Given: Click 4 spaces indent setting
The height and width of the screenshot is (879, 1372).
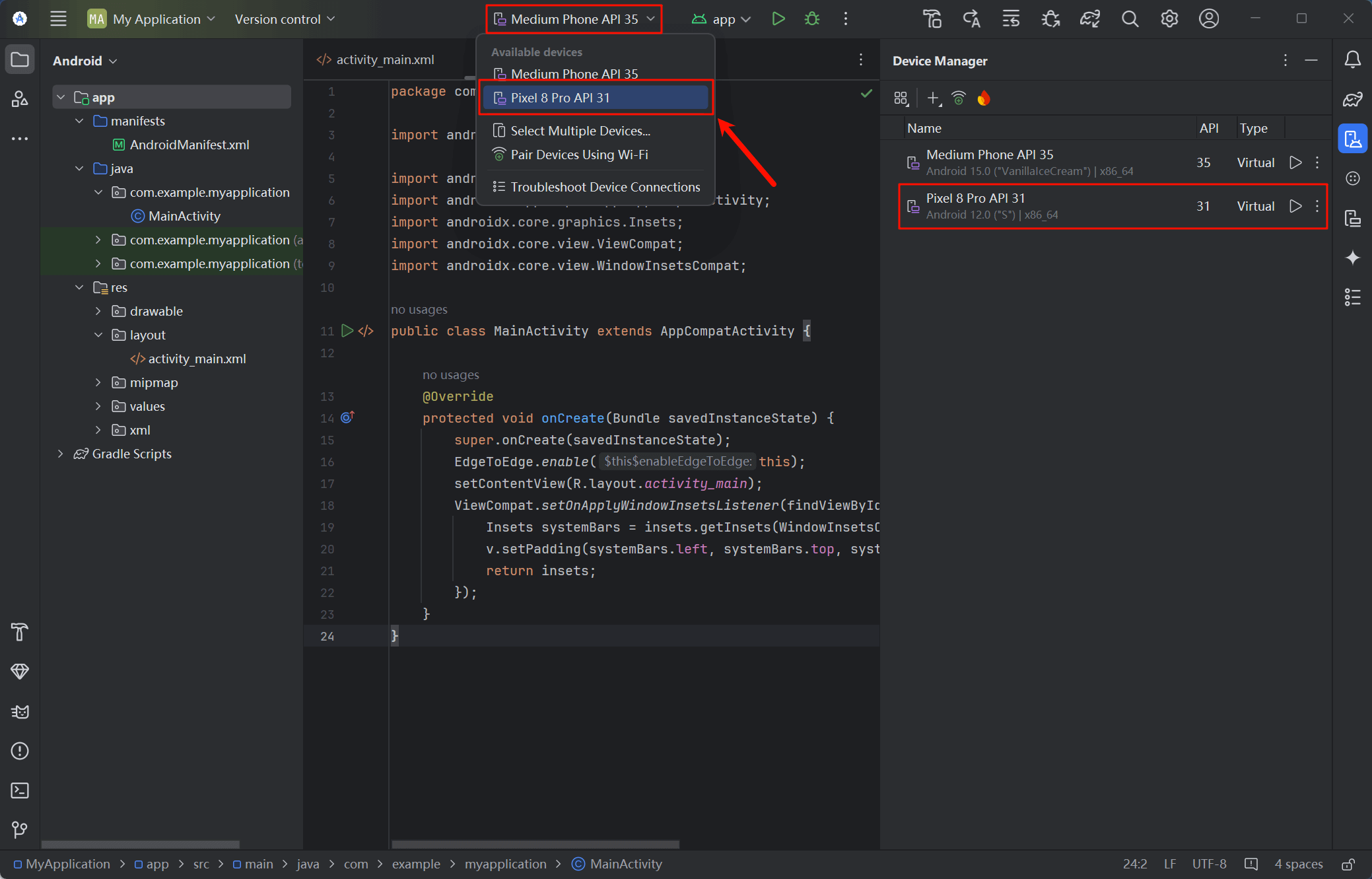Looking at the screenshot, I should pyautogui.click(x=1298, y=864).
